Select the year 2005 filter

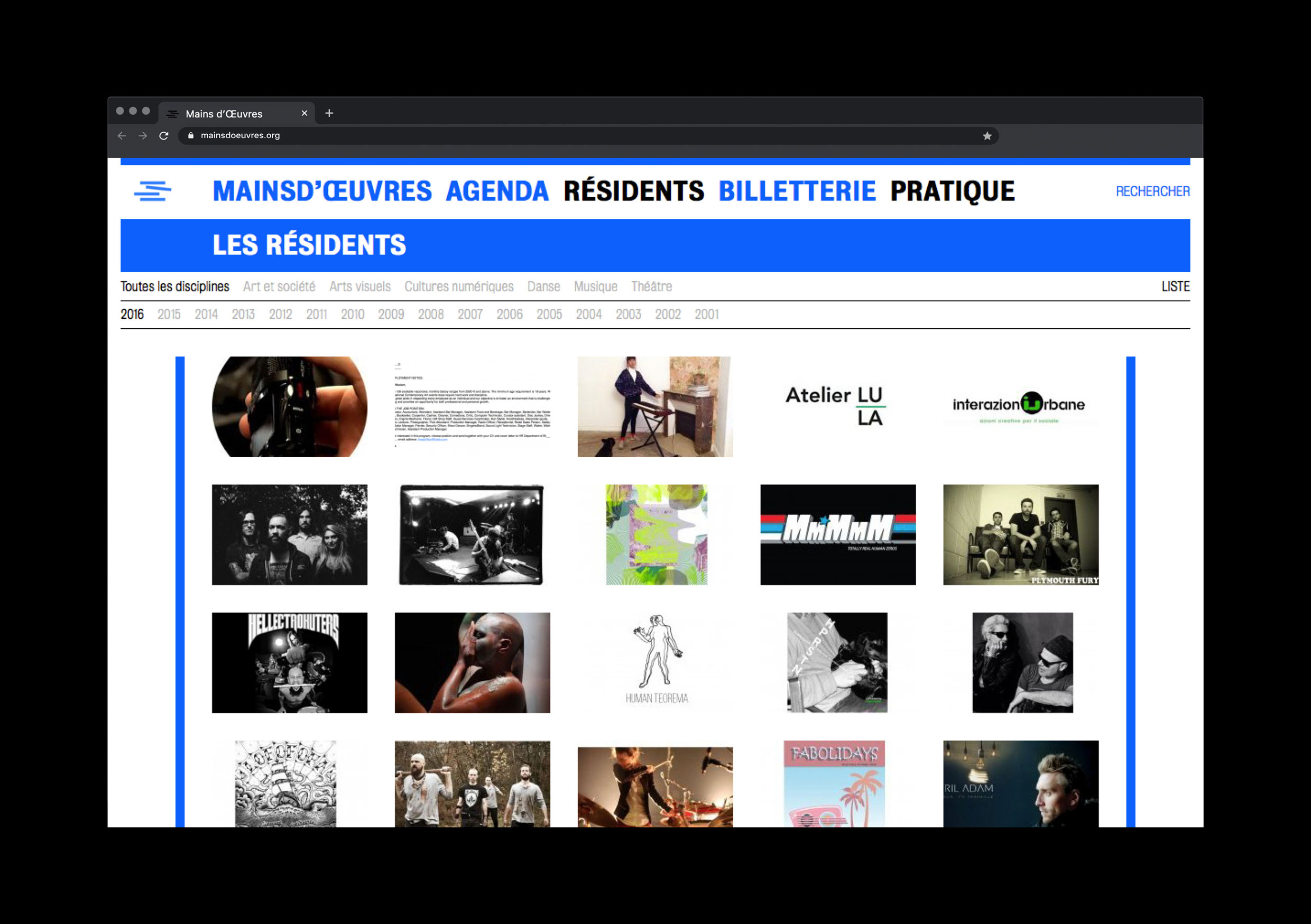point(549,315)
